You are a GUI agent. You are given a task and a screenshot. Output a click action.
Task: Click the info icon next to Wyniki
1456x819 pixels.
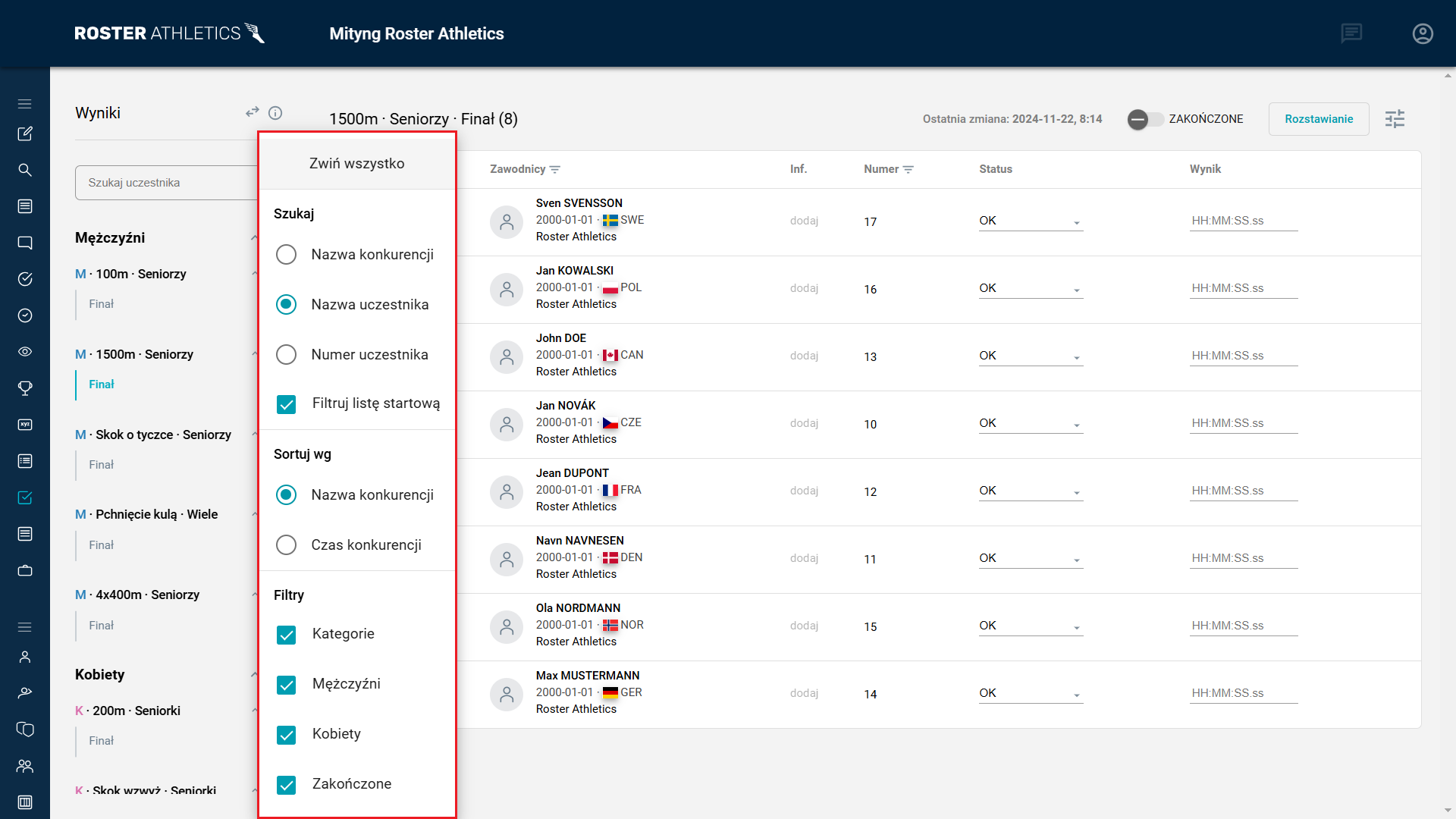click(x=275, y=113)
